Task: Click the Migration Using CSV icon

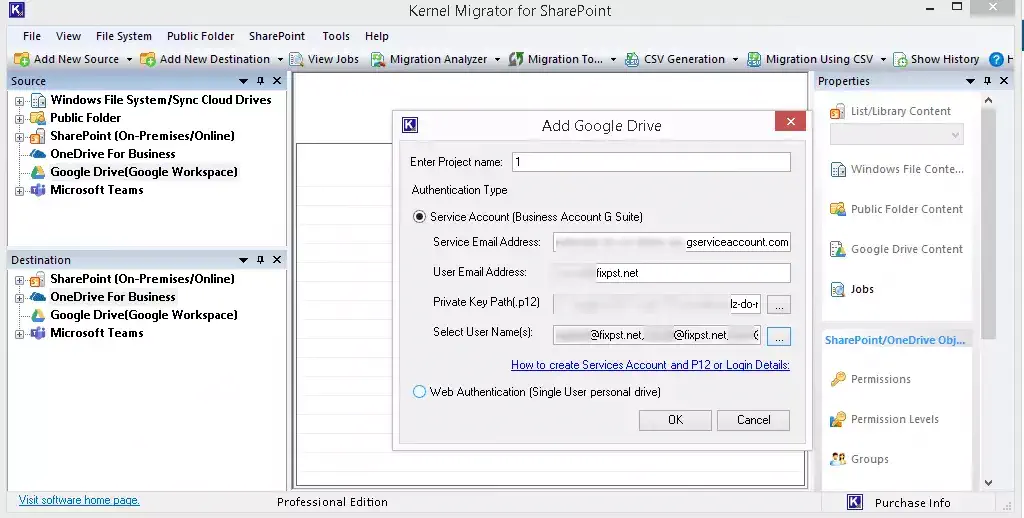Action: pos(754,59)
